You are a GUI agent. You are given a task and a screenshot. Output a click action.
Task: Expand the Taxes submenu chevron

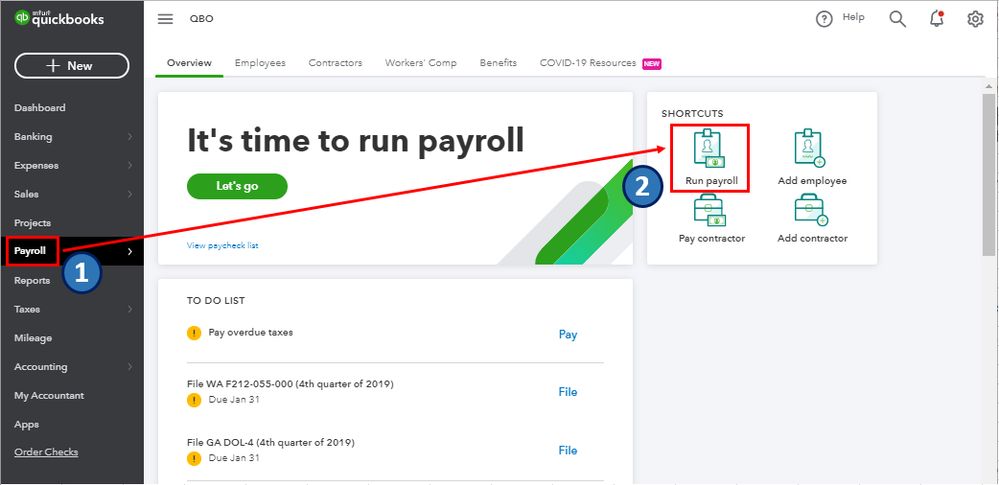(130, 310)
